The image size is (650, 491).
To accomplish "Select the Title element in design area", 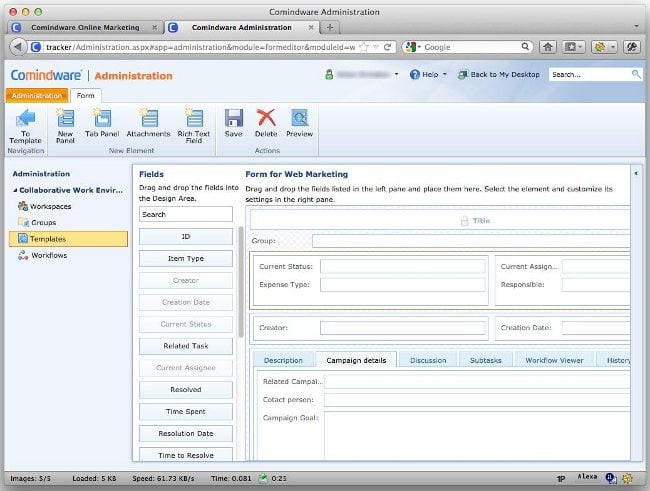I will coord(440,221).
